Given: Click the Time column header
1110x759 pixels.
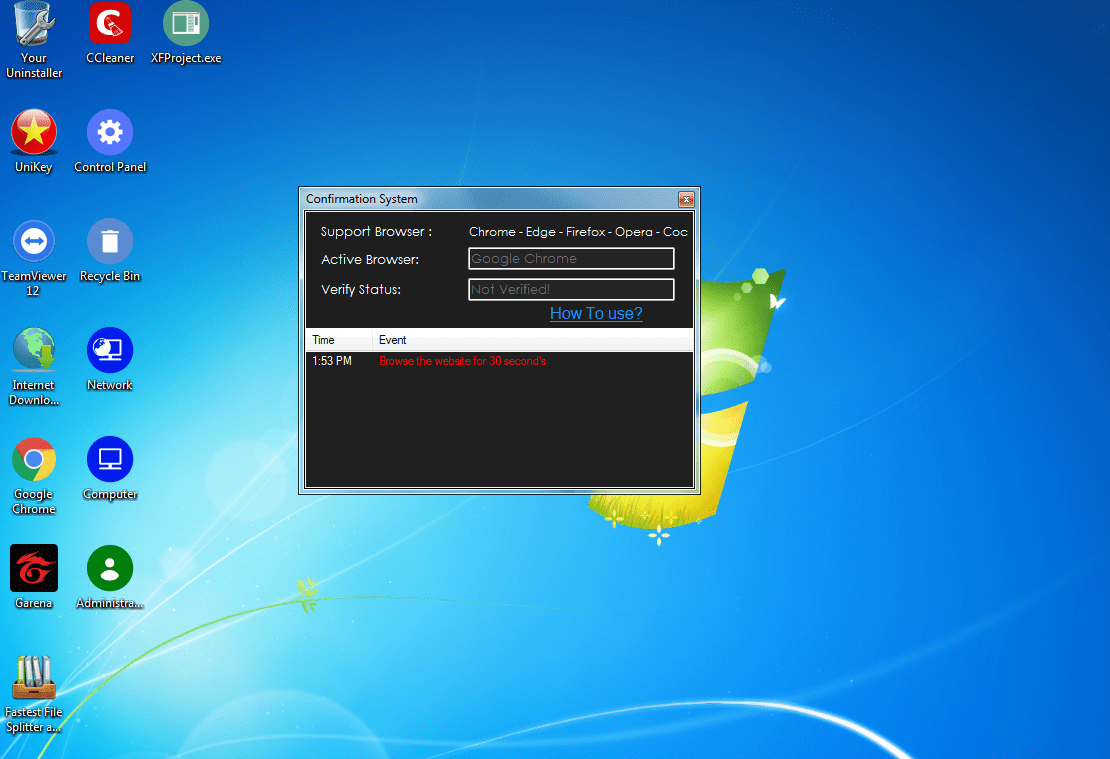Looking at the screenshot, I should pyautogui.click(x=339, y=340).
